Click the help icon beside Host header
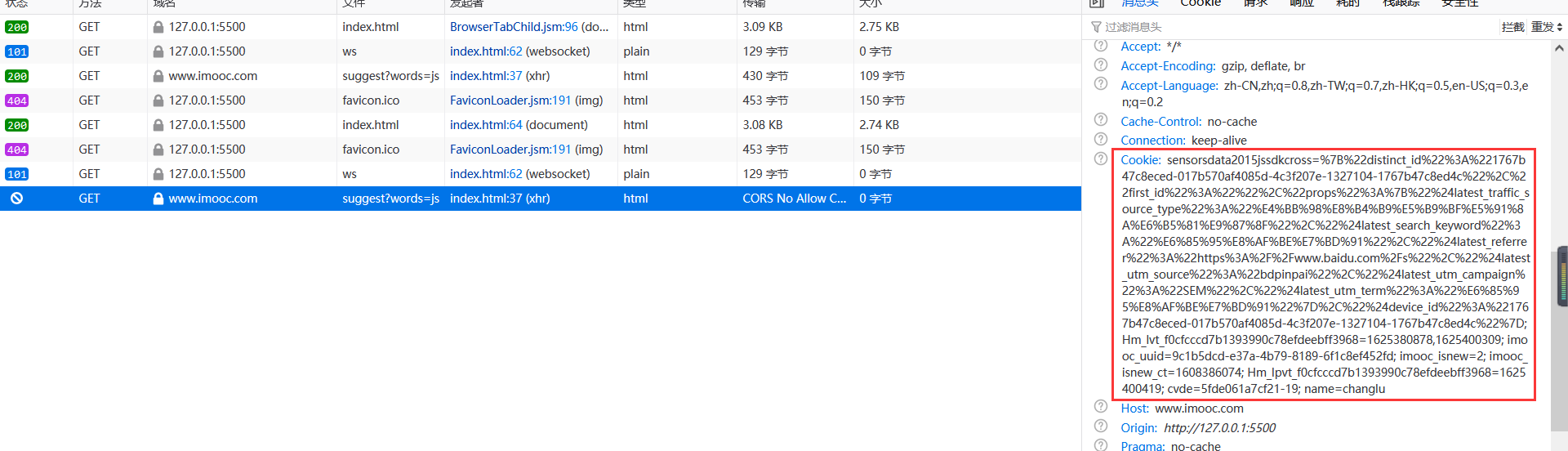Image resolution: width=1568 pixels, height=451 pixels. (x=1101, y=407)
